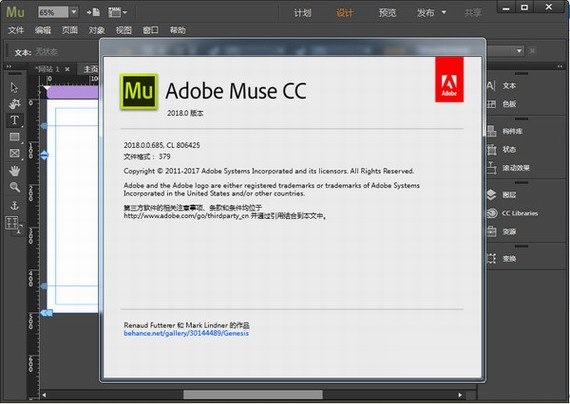Open the 编辑 (Edit) menu
Screen dimensions: 570x404
43,30
